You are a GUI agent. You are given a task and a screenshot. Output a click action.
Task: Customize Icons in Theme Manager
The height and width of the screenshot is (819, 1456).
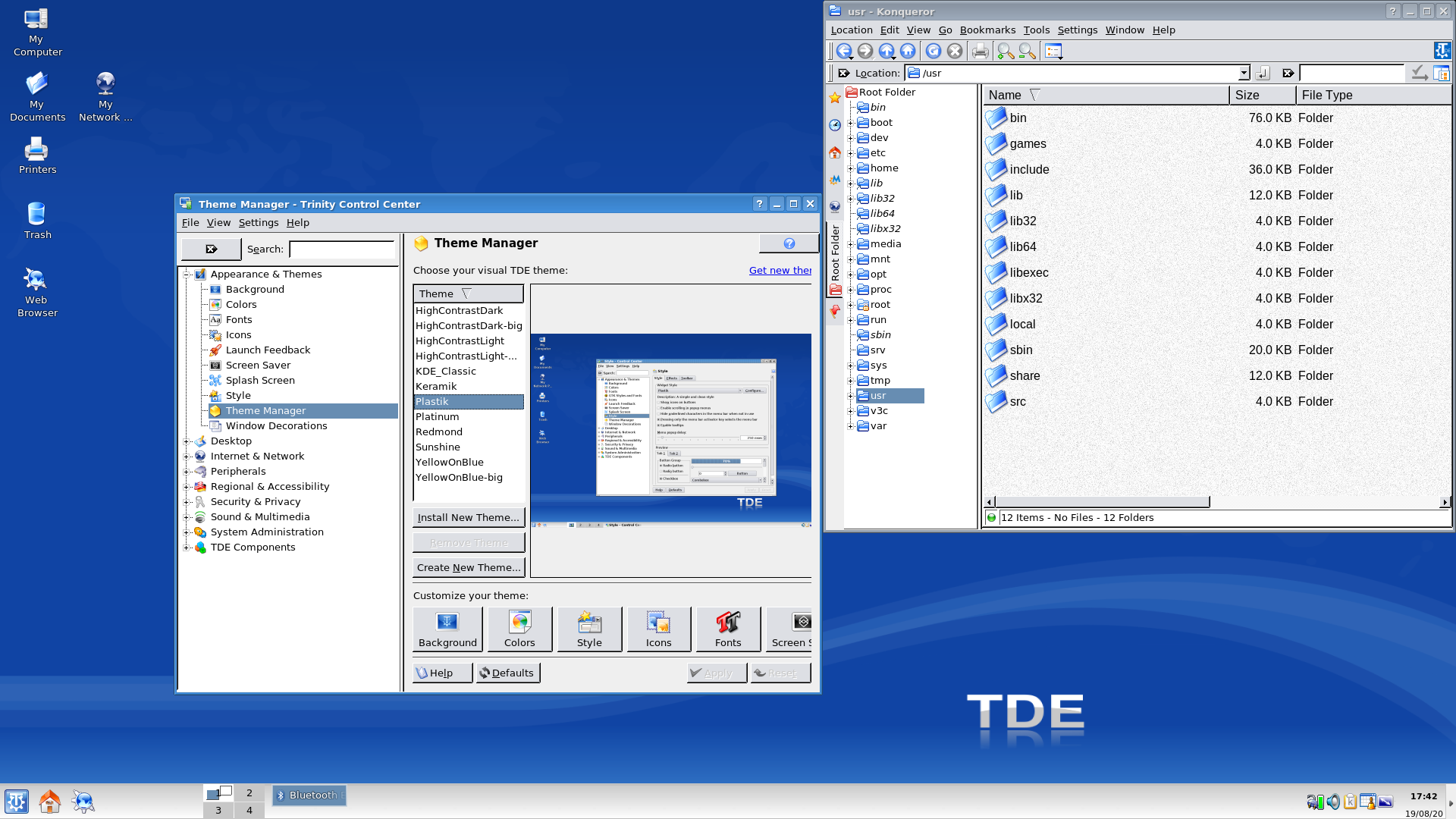[x=659, y=629]
